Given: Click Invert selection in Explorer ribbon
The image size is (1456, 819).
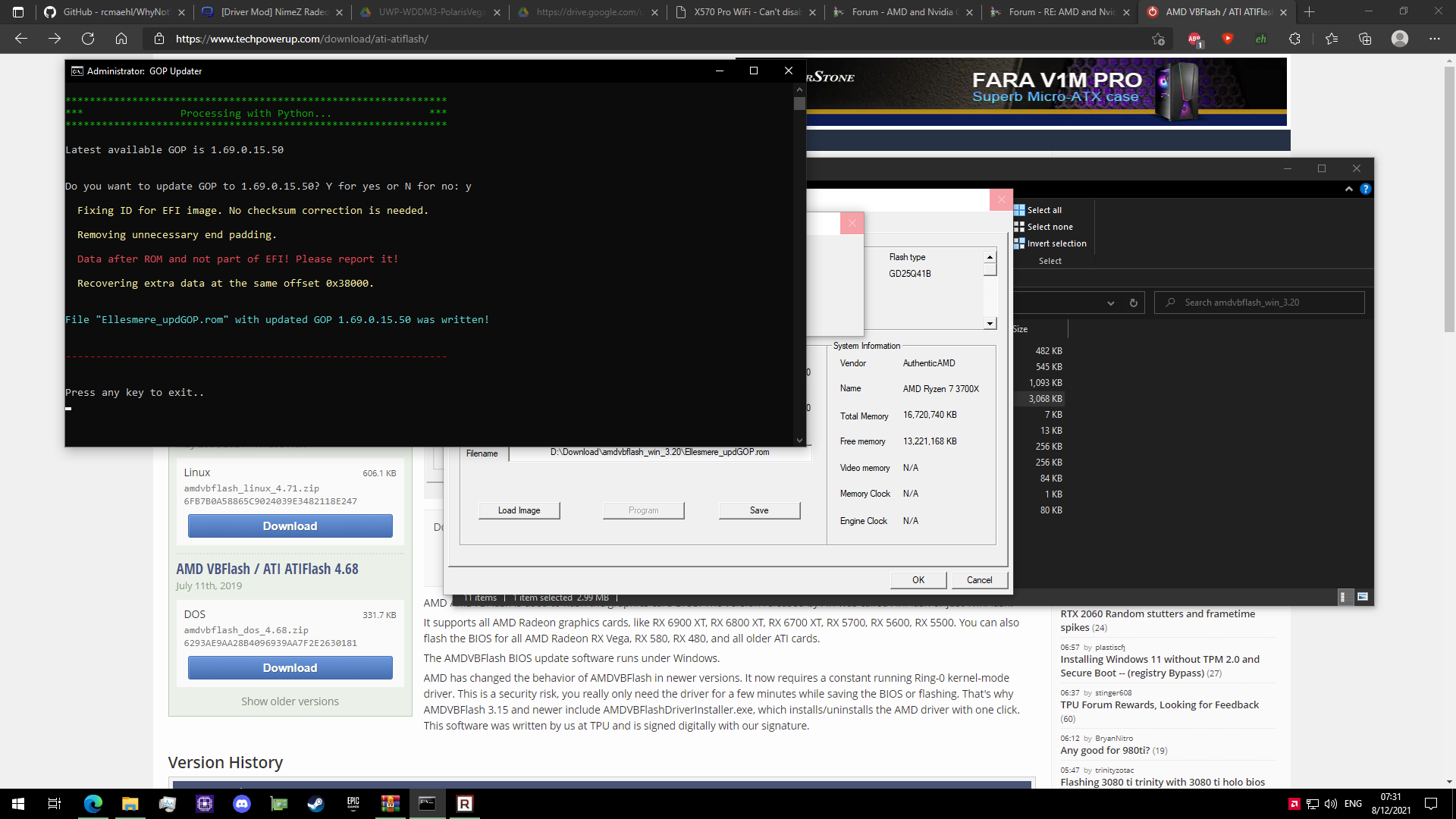Looking at the screenshot, I should 1050,243.
